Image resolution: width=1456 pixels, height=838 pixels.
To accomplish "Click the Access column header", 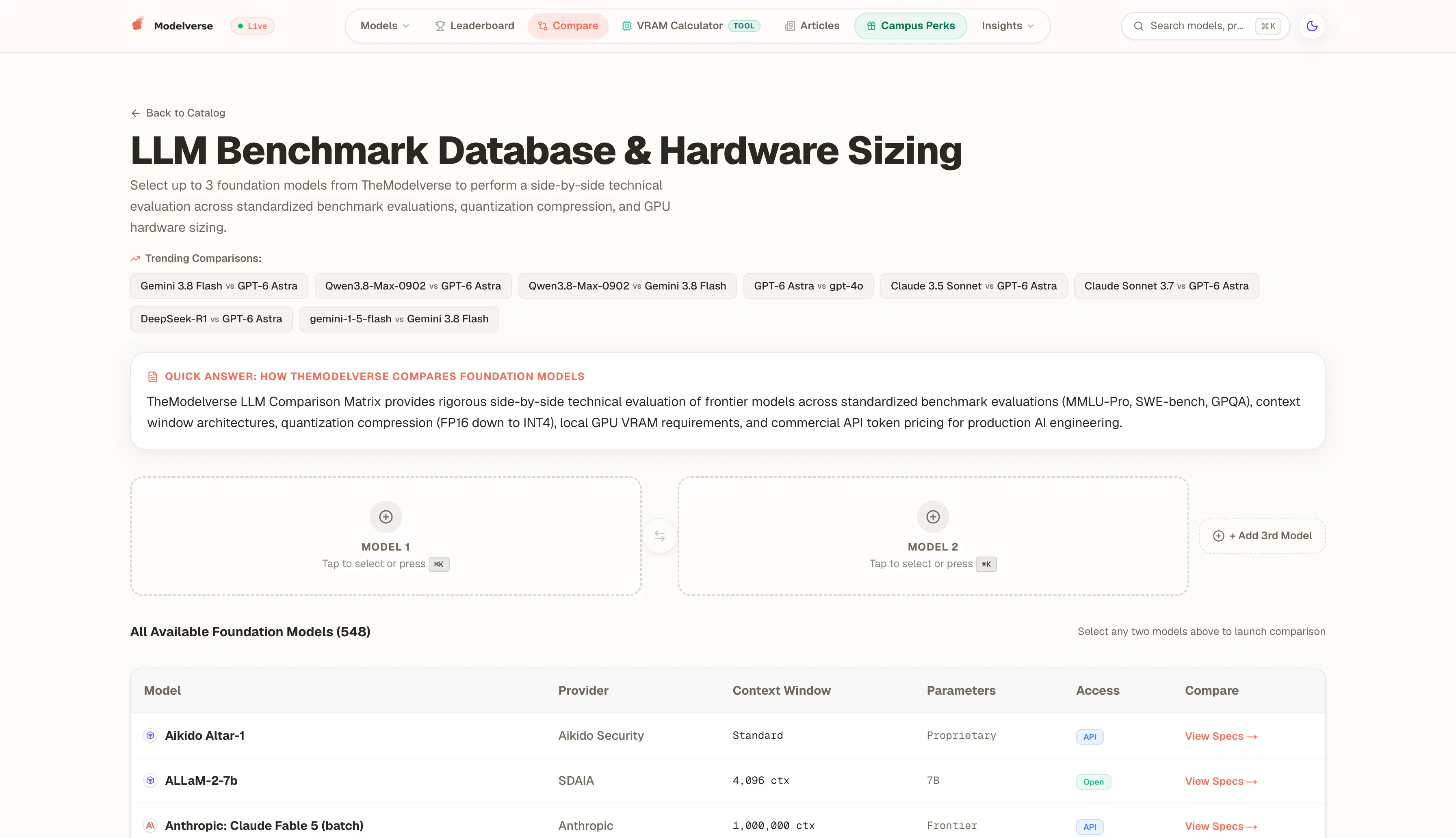I will tap(1097, 690).
